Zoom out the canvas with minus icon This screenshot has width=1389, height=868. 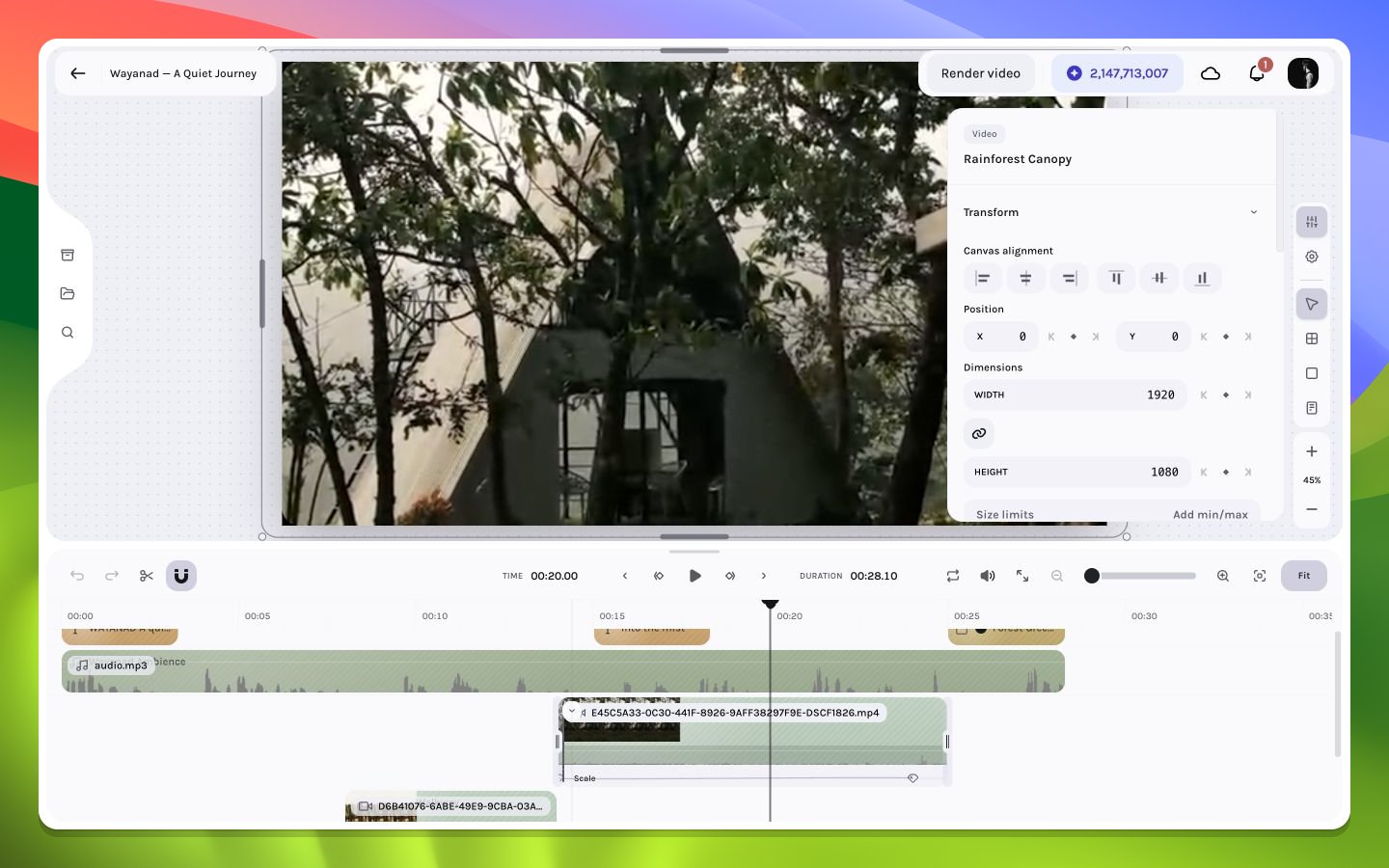pos(1312,509)
